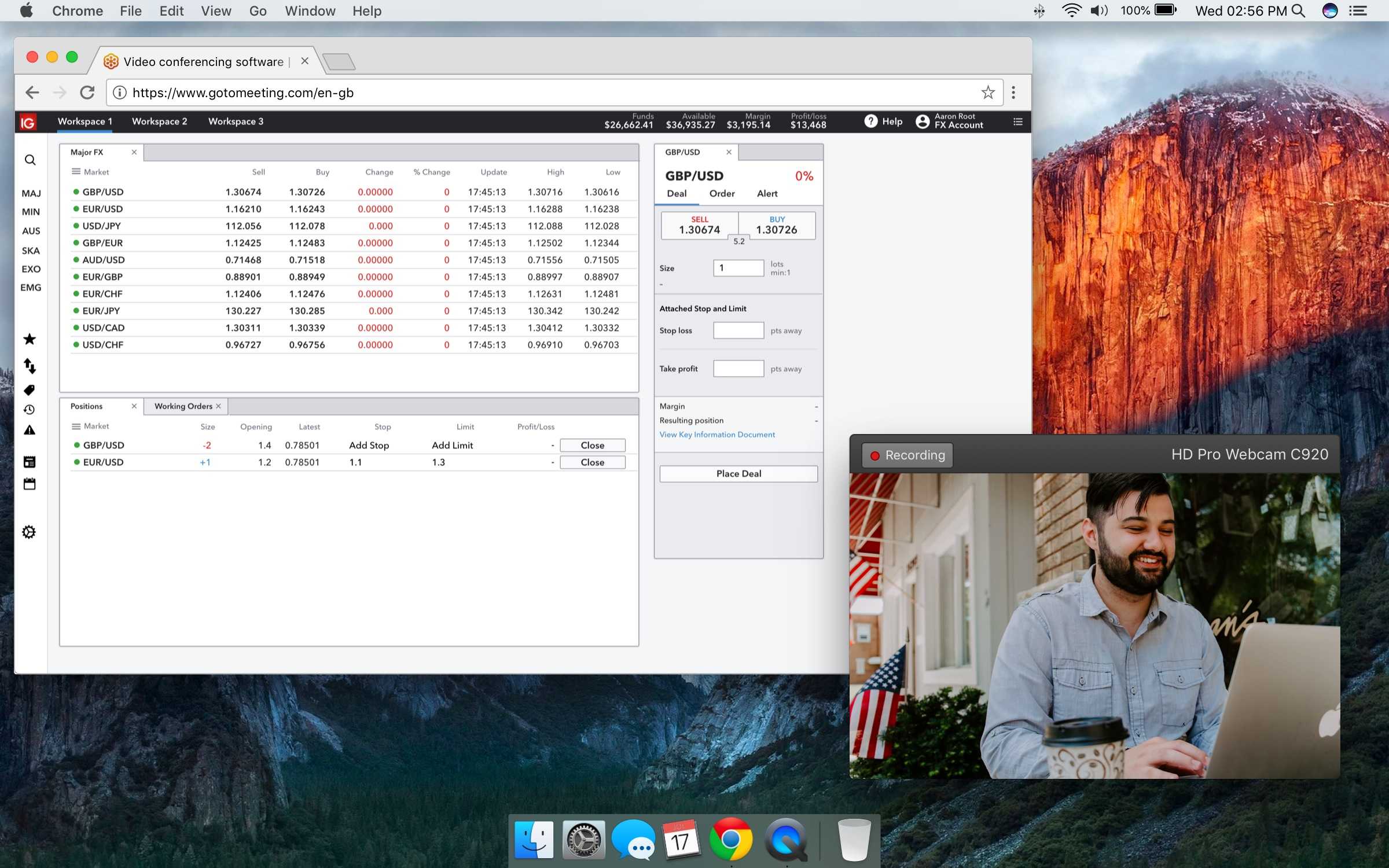Viewport: 1389px width, 868px height.
Task: Expand Market column menu in Major FX
Action: [x=76, y=172]
